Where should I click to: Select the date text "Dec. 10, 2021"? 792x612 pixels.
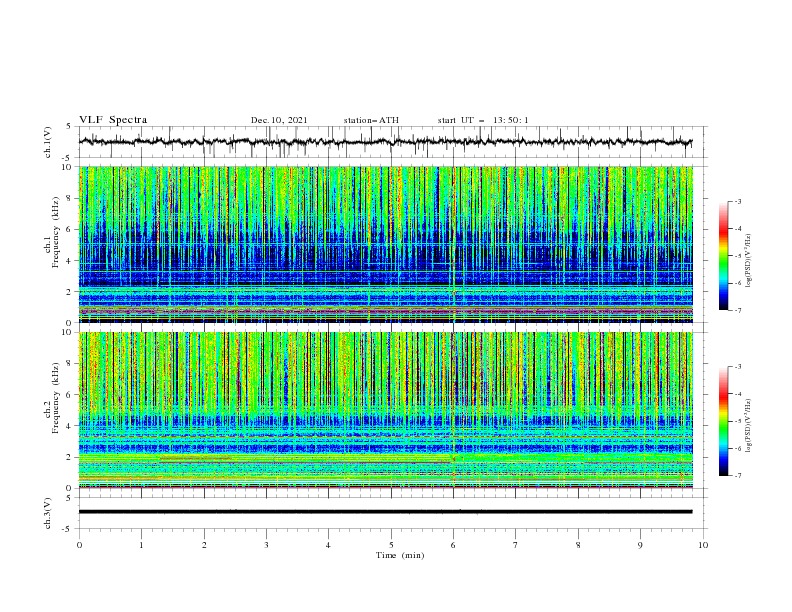click(279, 120)
